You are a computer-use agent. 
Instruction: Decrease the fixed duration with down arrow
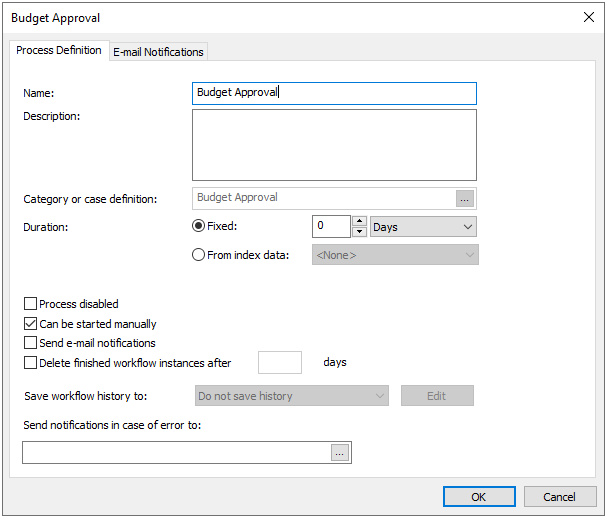(360, 232)
